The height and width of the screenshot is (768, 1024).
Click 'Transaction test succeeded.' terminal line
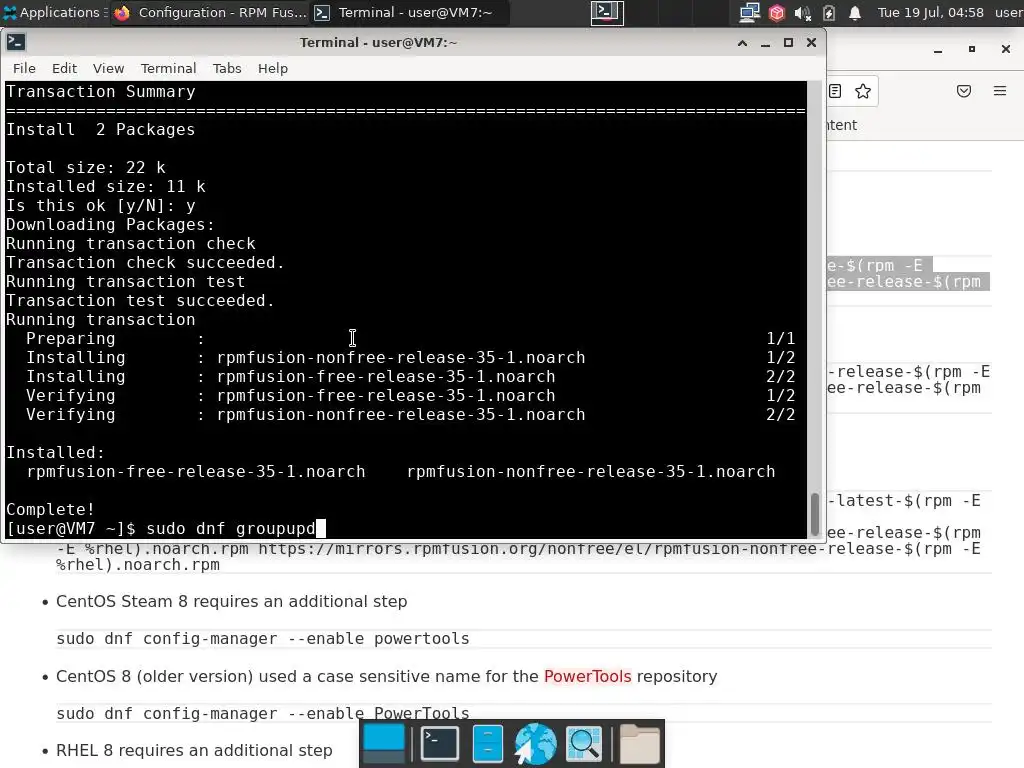(140, 300)
